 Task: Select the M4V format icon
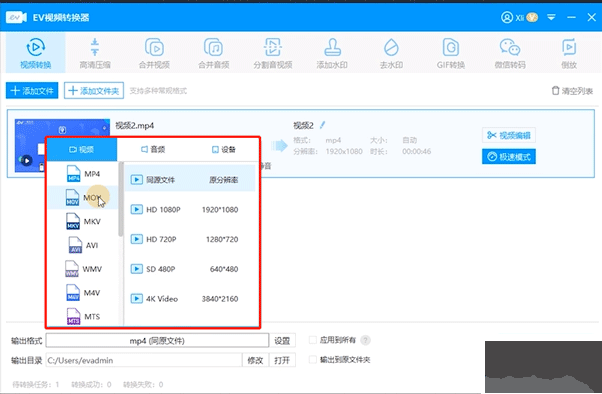click(73, 293)
